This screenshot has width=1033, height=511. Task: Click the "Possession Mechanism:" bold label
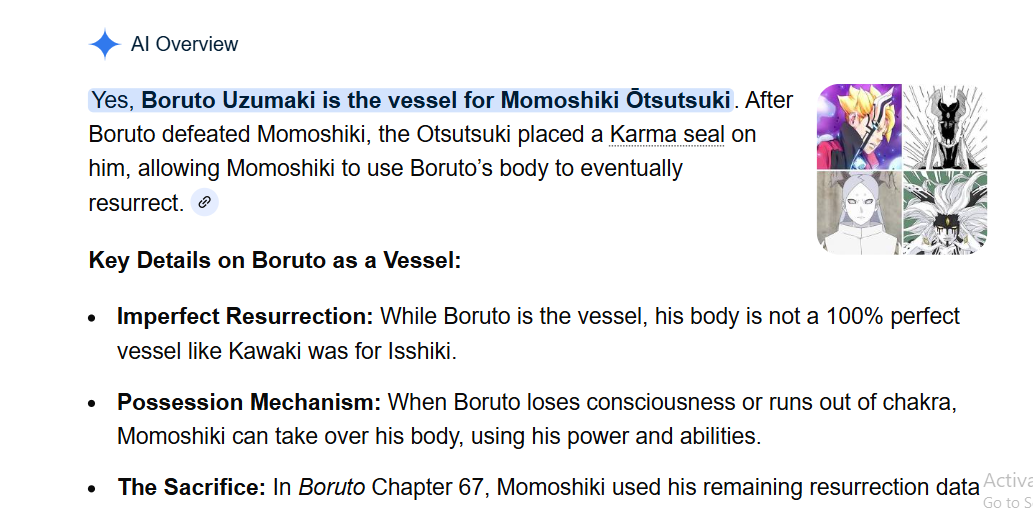(x=249, y=402)
